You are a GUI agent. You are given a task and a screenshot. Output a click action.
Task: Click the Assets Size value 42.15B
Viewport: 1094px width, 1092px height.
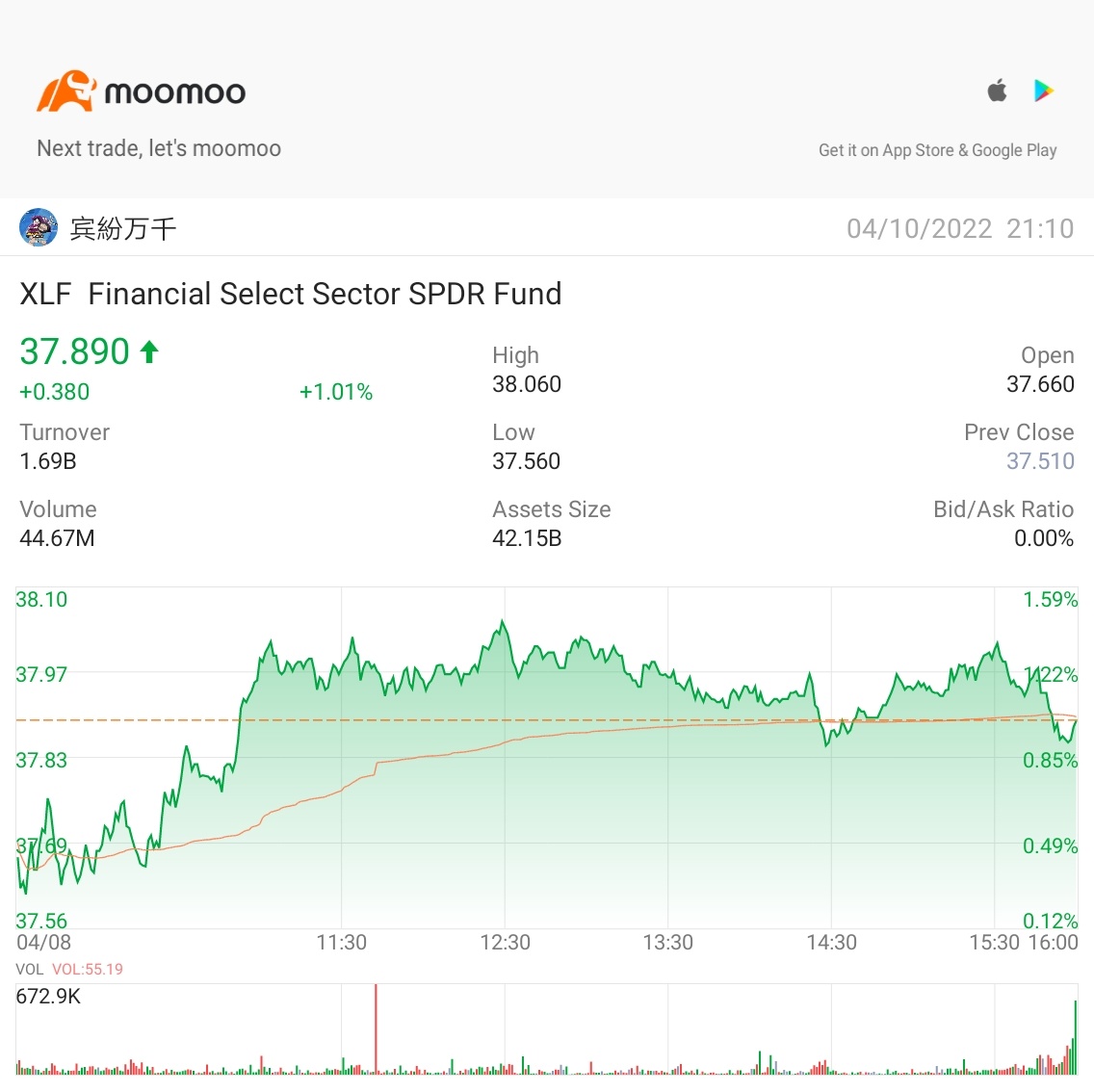(526, 538)
